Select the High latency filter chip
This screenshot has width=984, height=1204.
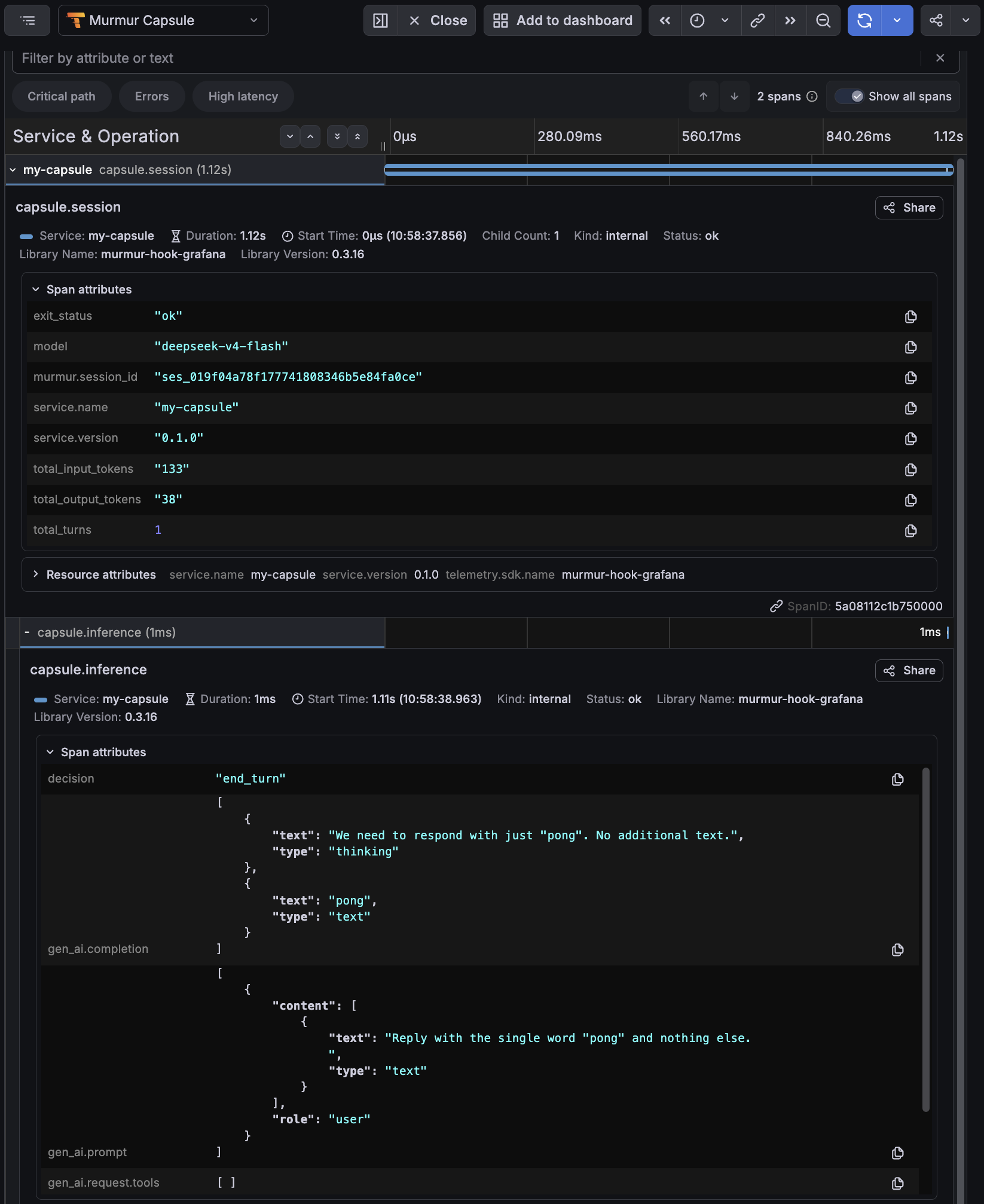point(243,96)
